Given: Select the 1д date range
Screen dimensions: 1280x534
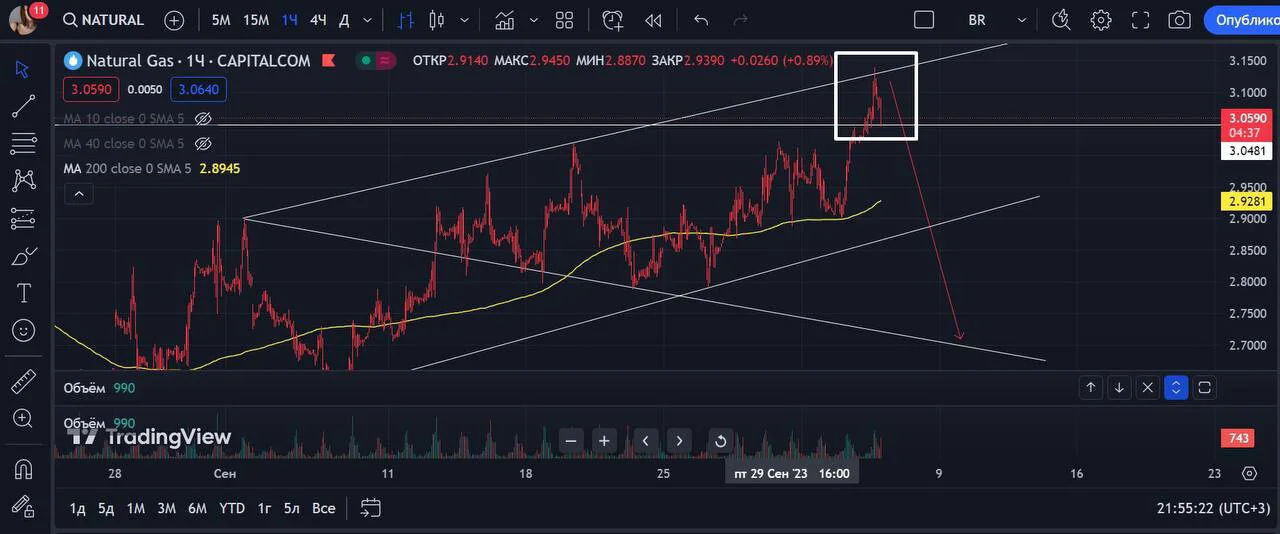Looking at the screenshot, I should [x=77, y=508].
